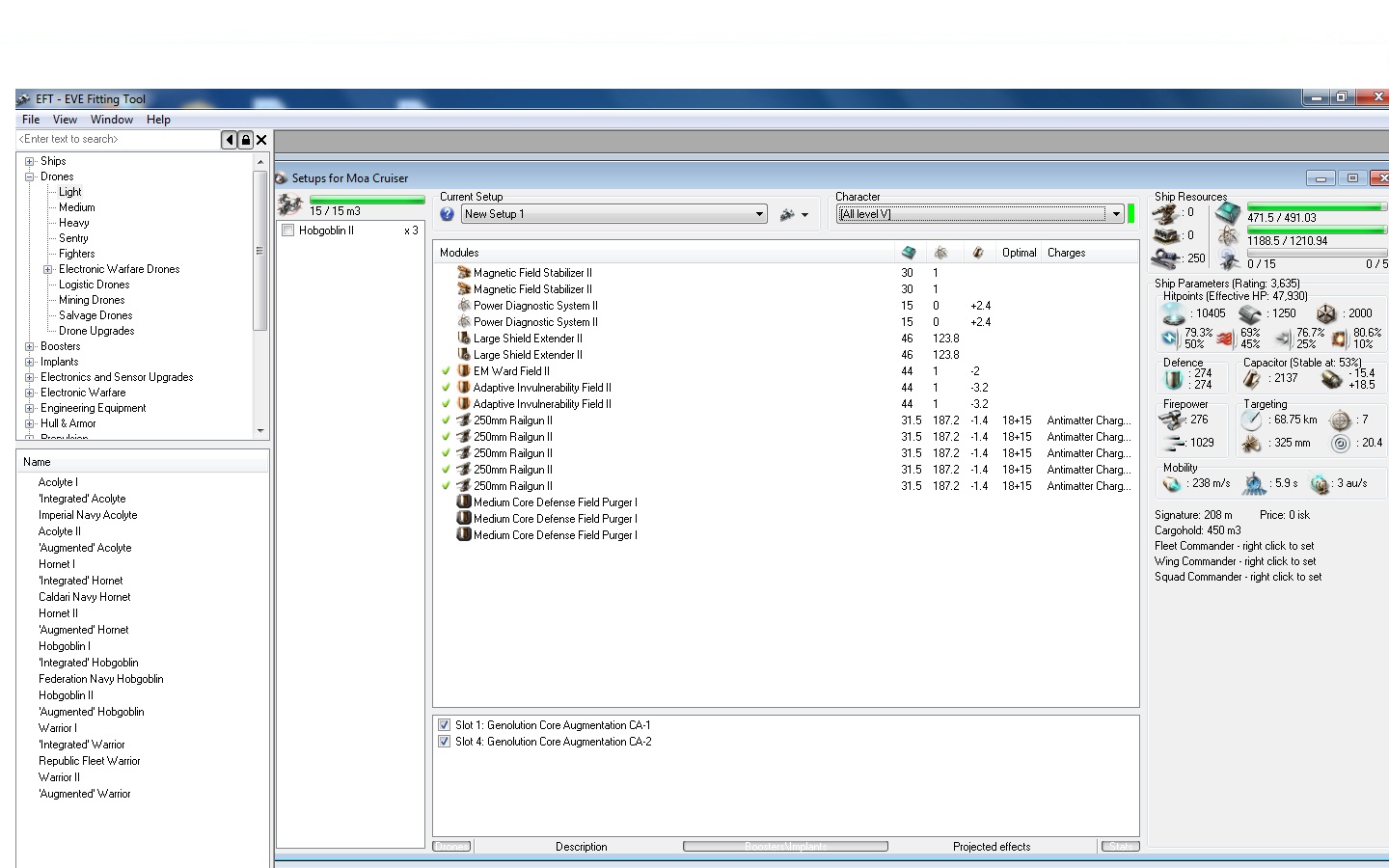Image resolution: width=1389 pixels, height=868 pixels.
Task: Click the first Power Diagnostic System II icon
Action: (x=464, y=306)
